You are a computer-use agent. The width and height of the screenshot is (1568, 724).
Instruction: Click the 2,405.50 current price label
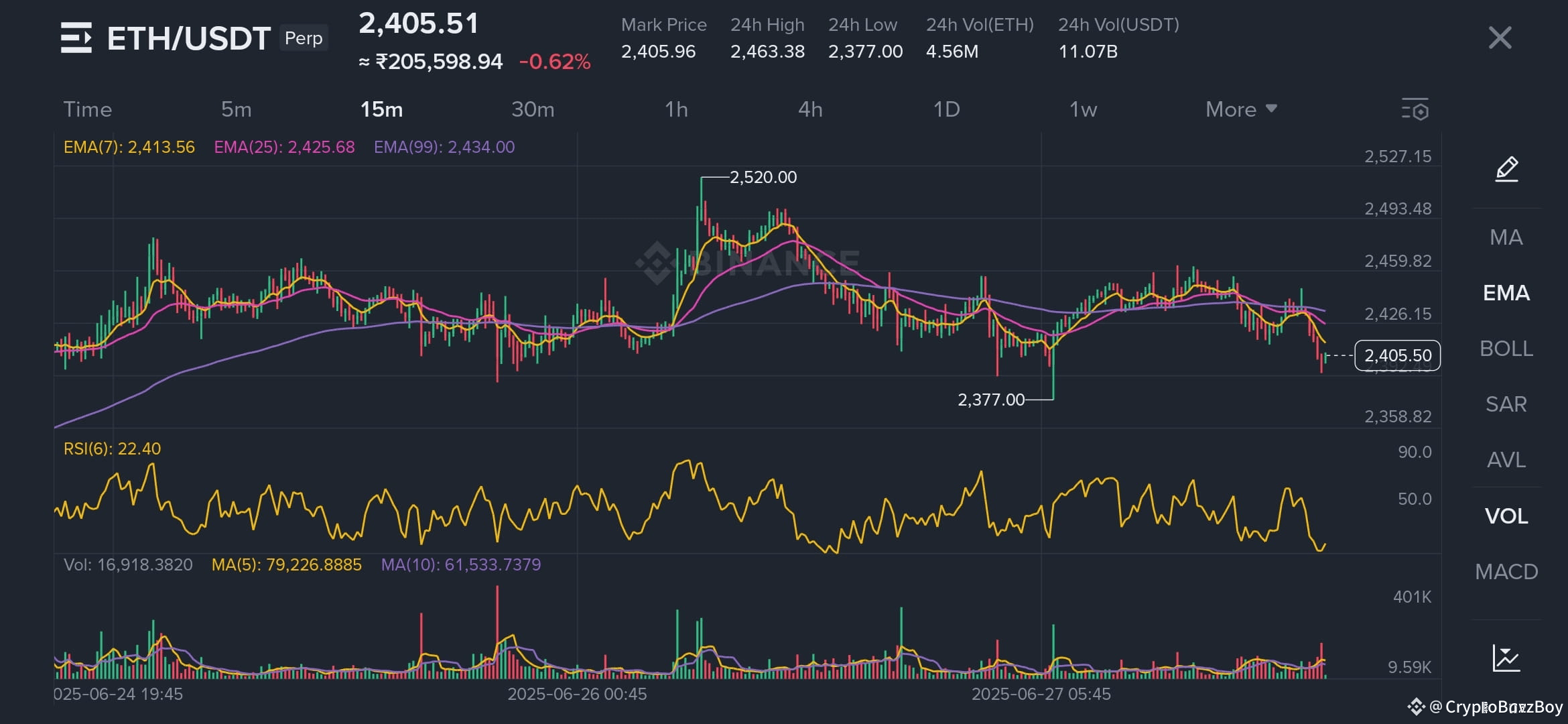(x=1397, y=355)
